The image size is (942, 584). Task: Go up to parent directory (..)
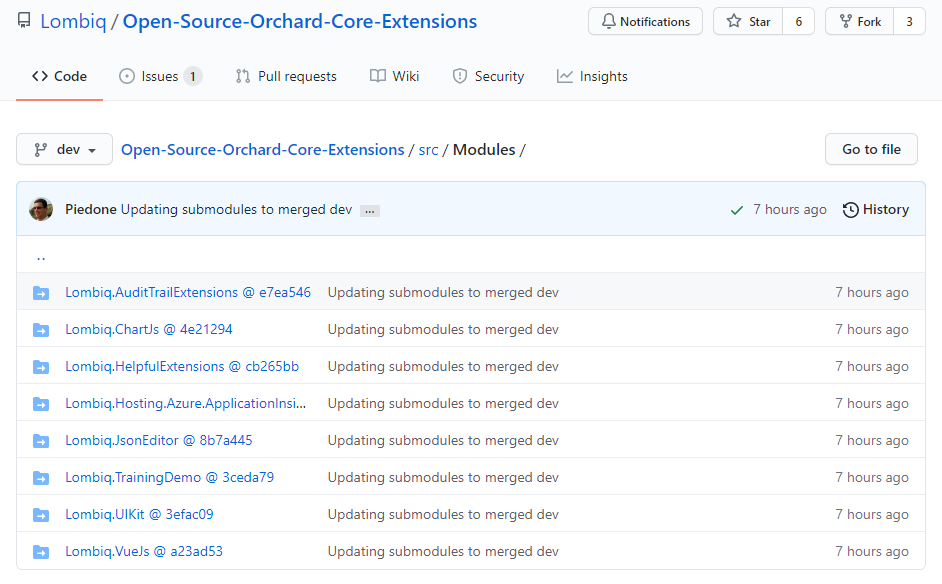click(41, 257)
